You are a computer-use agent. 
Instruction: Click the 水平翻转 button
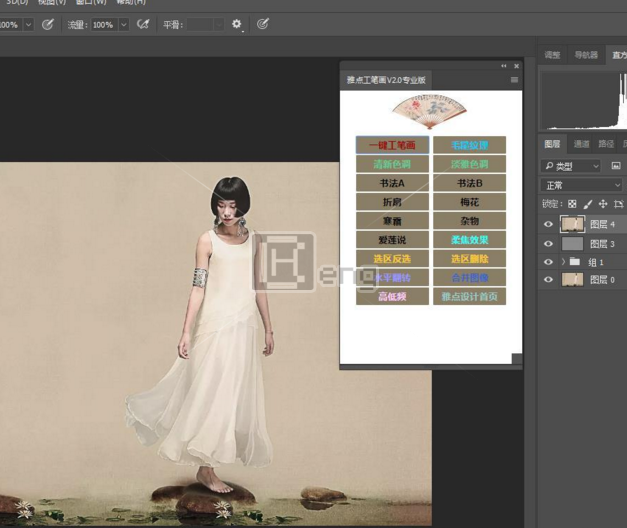click(392, 278)
